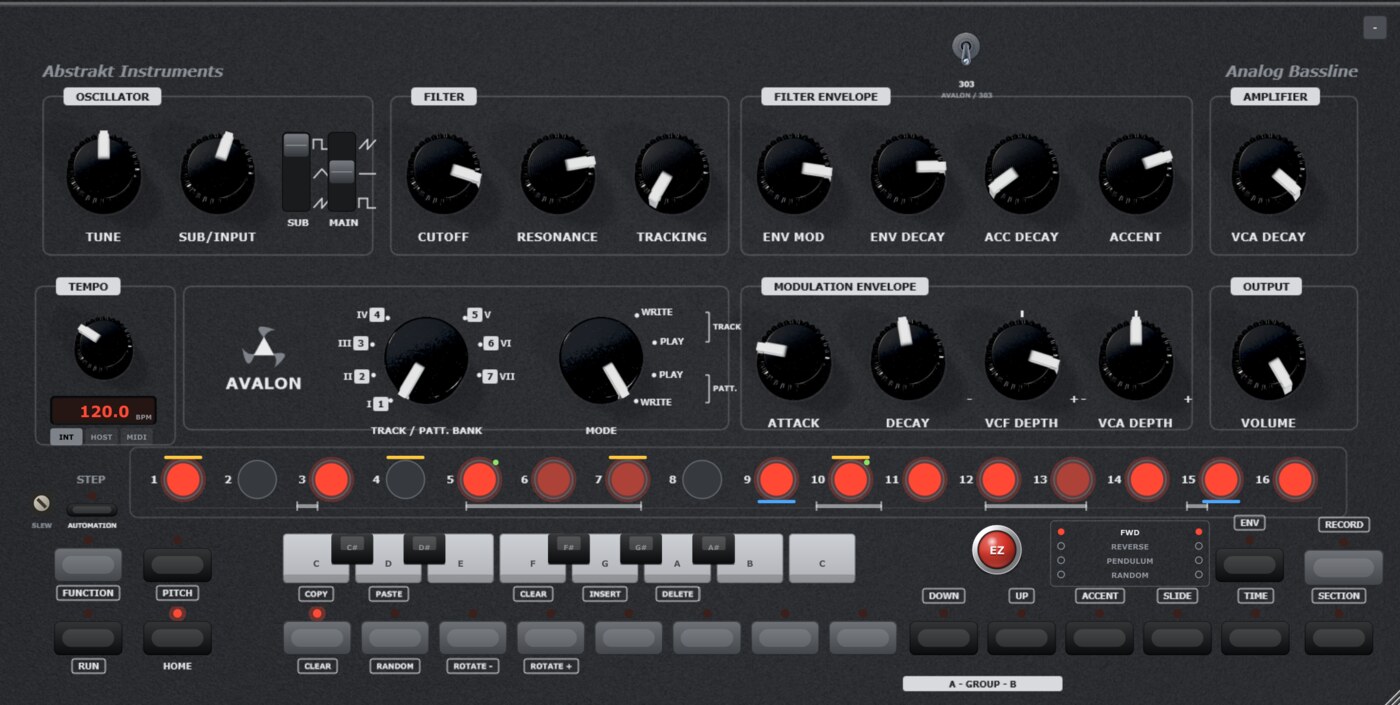Select REVERSE play direction

point(1129,547)
